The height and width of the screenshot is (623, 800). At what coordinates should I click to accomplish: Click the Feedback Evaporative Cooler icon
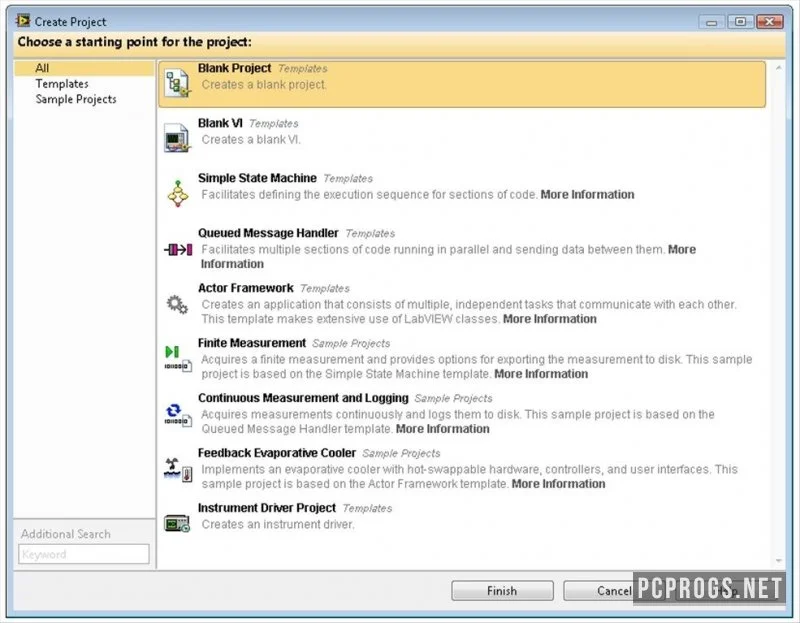pos(178,469)
